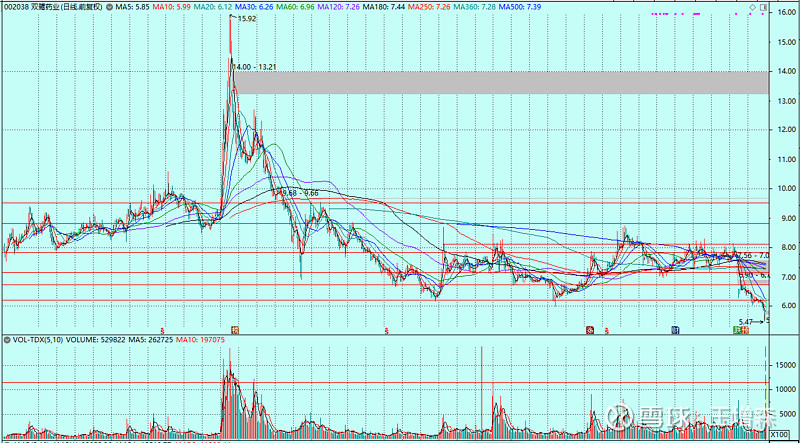800x443 pixels.
Task: Click the orange event marker below the price spike
Action: pos(235,328)
